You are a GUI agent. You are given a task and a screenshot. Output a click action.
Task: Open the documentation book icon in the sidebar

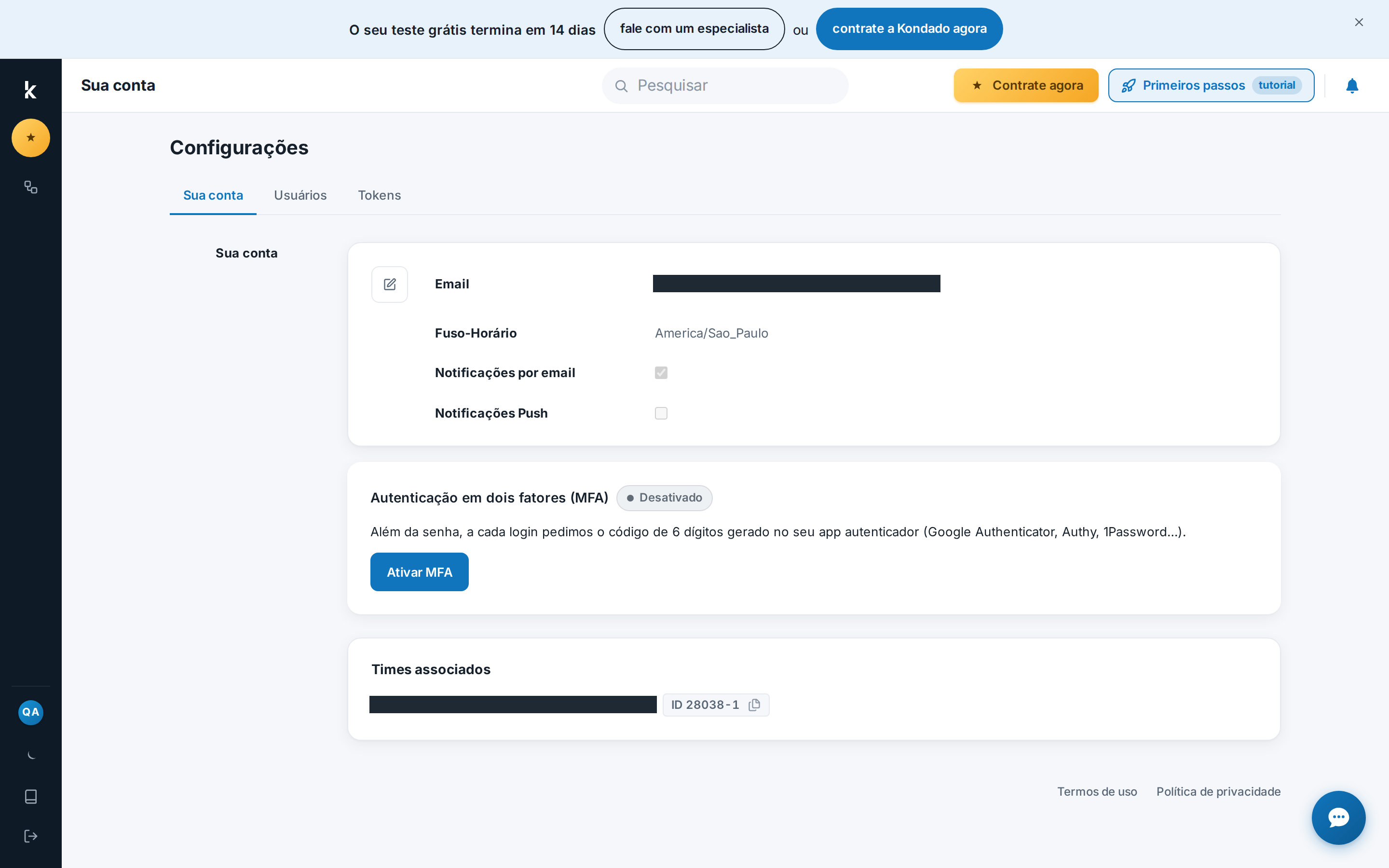click(31, 796)
